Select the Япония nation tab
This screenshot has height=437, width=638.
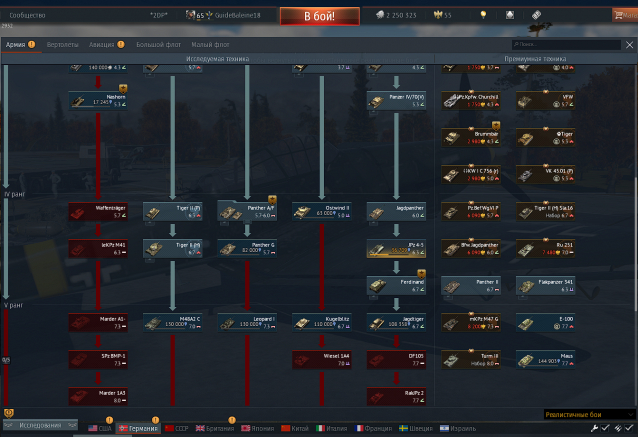(257, 428)
